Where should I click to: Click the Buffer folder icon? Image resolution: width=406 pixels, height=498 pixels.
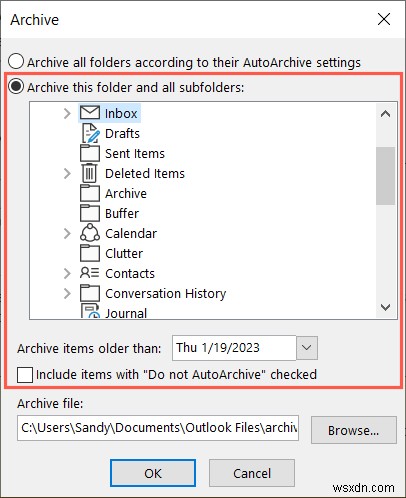click(x=90, y=213)
